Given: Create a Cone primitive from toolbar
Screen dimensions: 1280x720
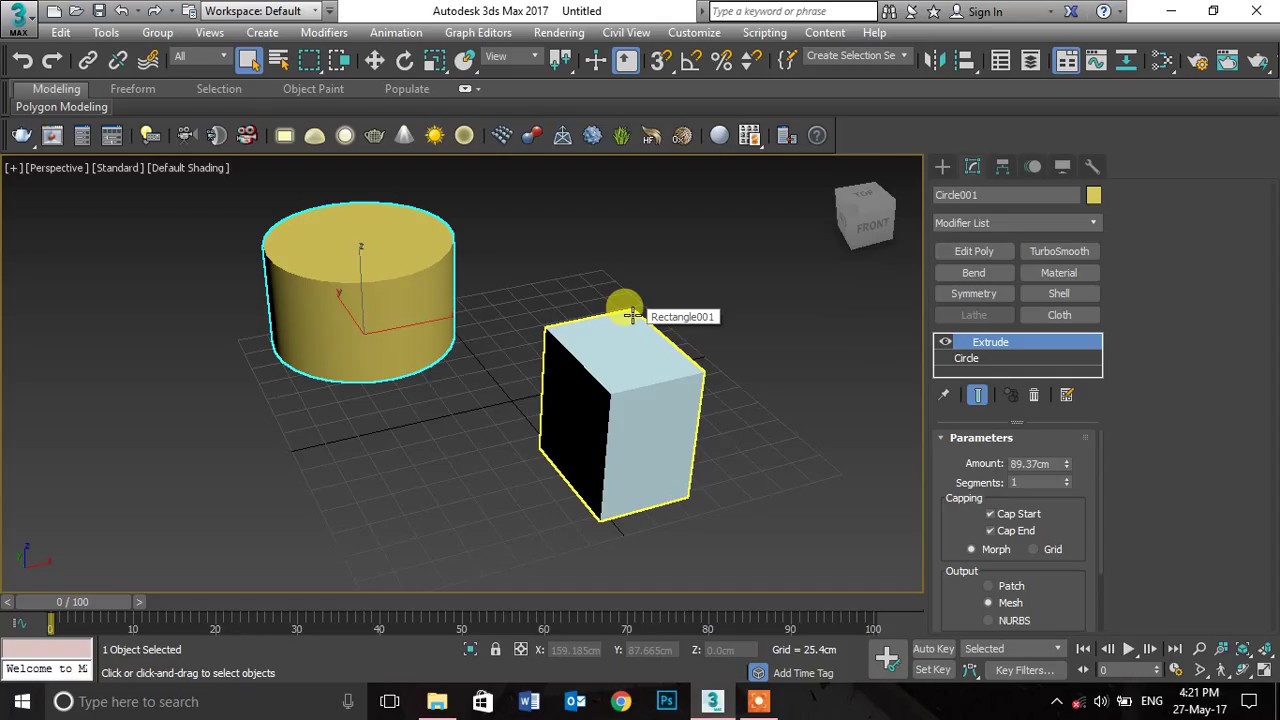Looking at the screenshot, I should 404,135.
